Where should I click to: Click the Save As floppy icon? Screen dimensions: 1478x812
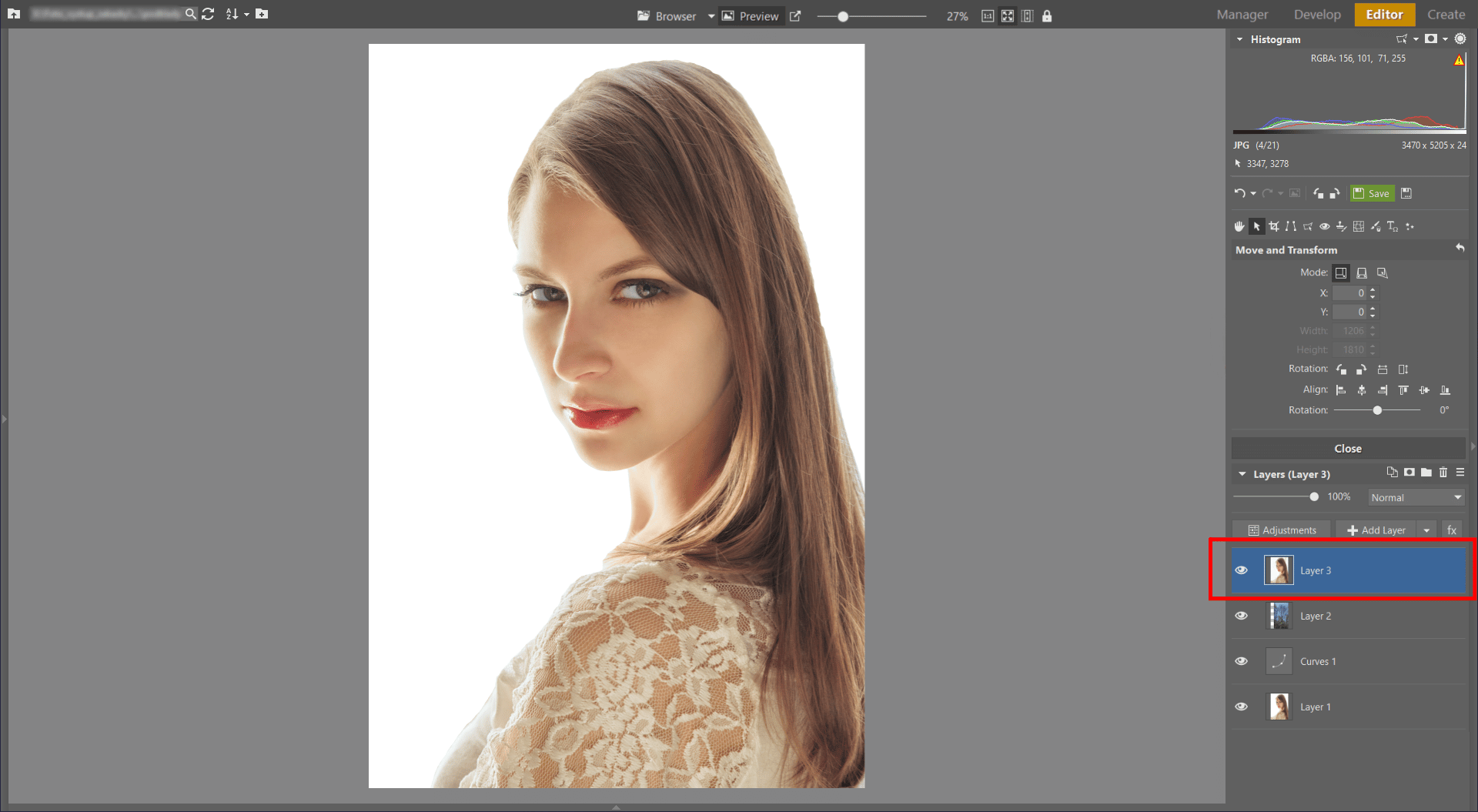pyautogui.click(x=1406, y=193)
